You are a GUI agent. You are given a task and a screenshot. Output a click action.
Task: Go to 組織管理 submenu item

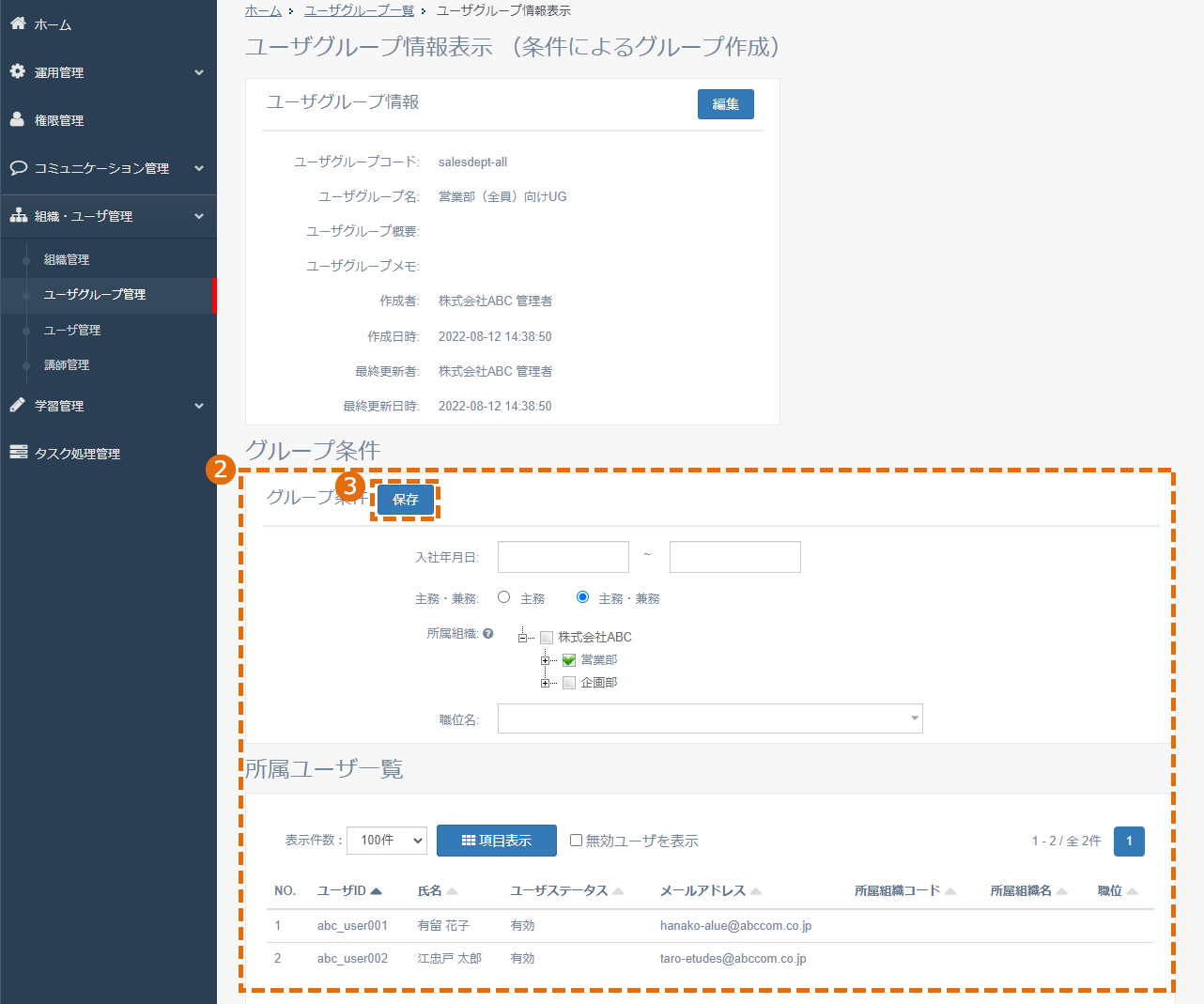pos(67,259)
